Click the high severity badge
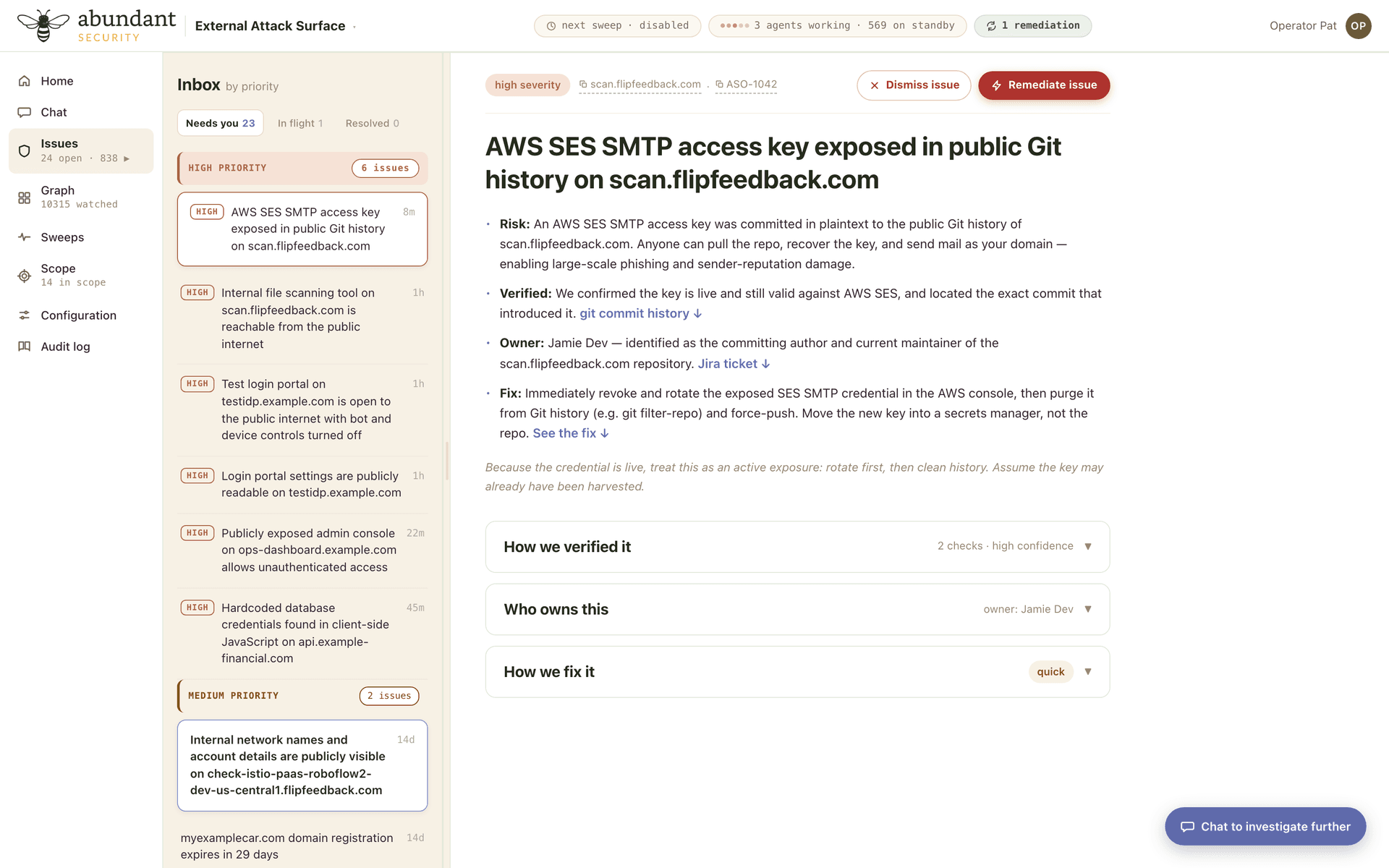 (527, 85)
